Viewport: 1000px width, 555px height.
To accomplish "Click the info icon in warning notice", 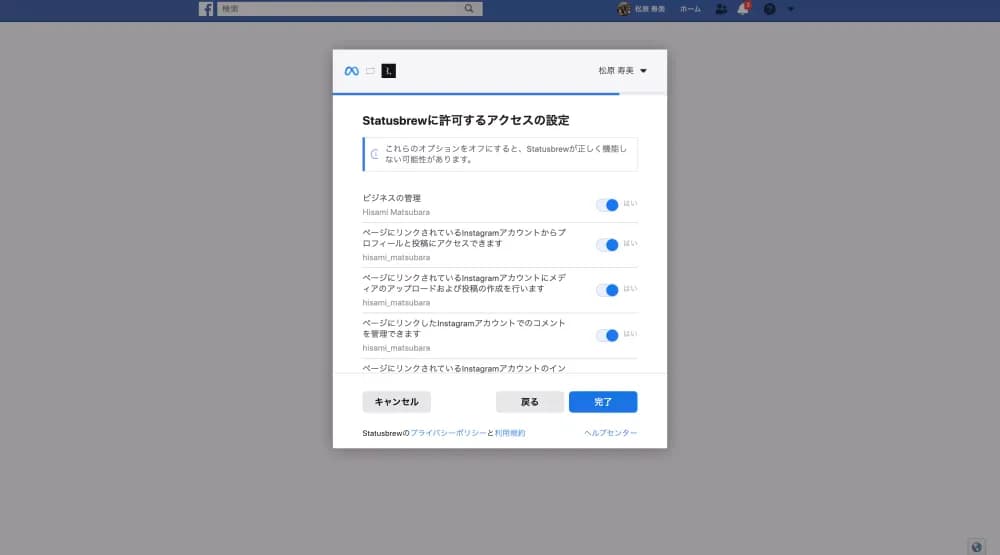I will click(x=375, y=154).
